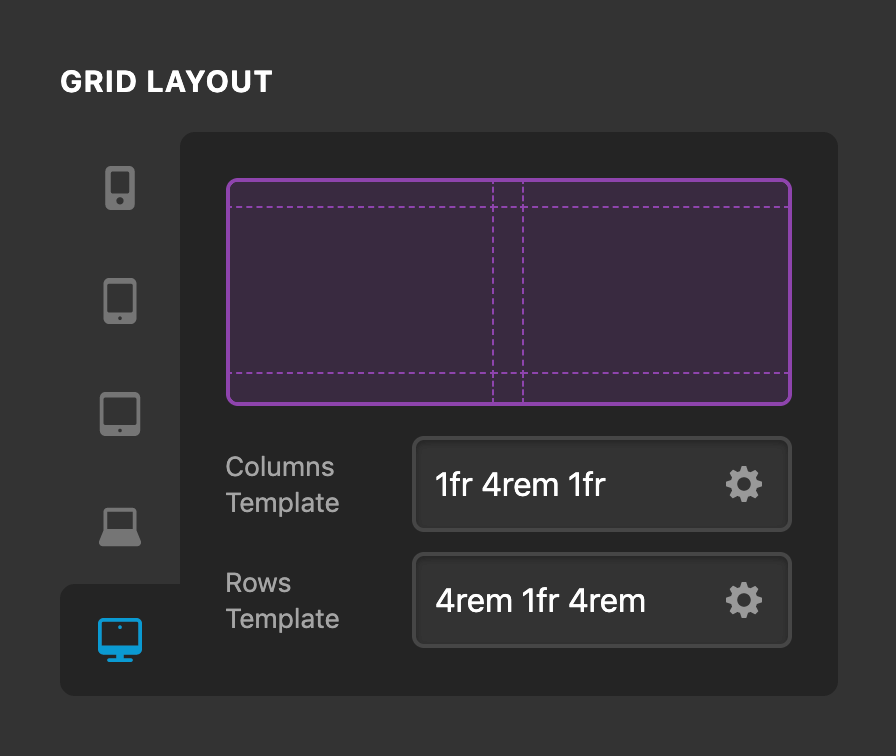Switch to the small portrait tablet breakpoint
Image resolution: width=896 pixels, height=756 pixels.
click(120, 301)
